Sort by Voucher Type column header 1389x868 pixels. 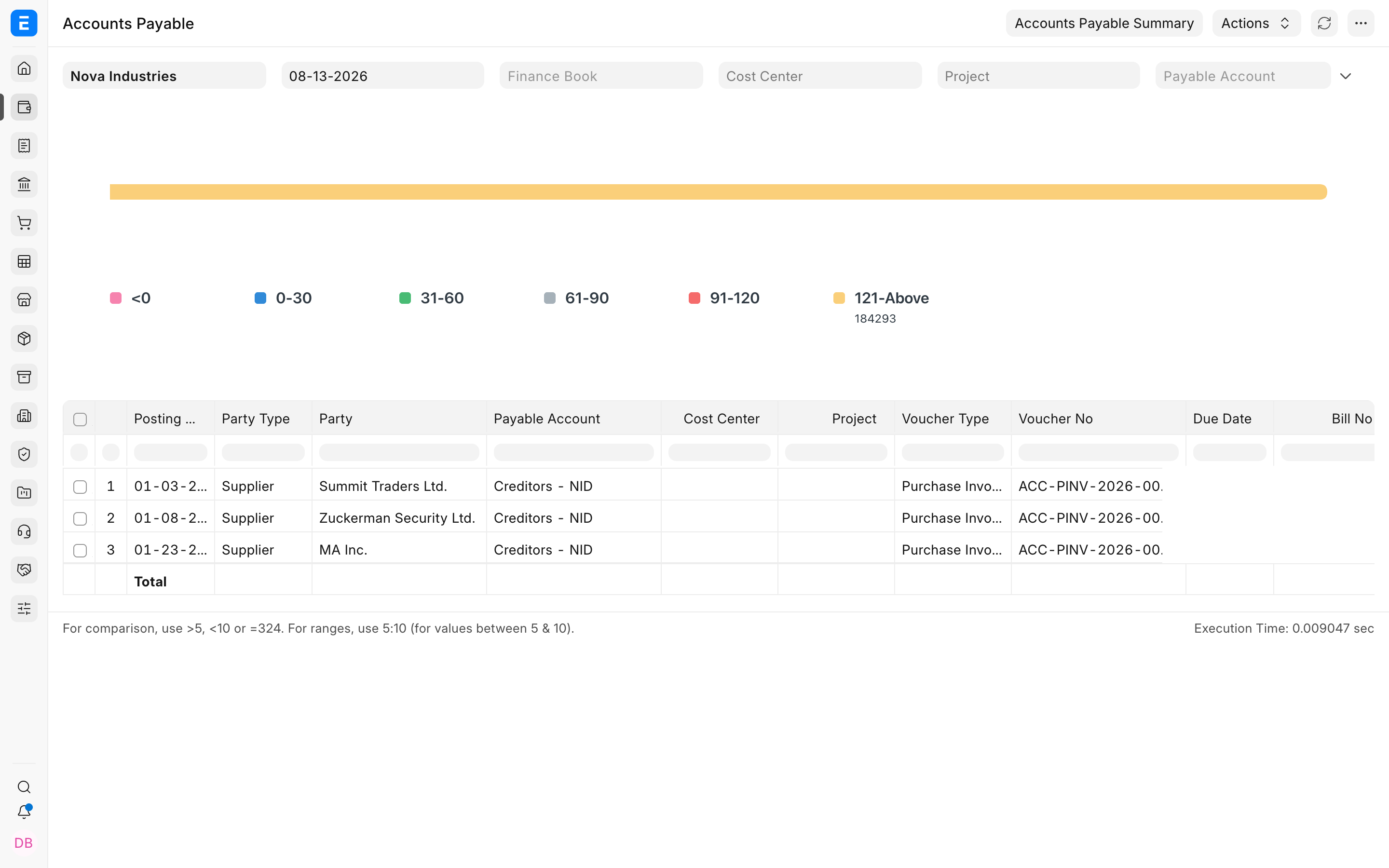pos(952,419)
